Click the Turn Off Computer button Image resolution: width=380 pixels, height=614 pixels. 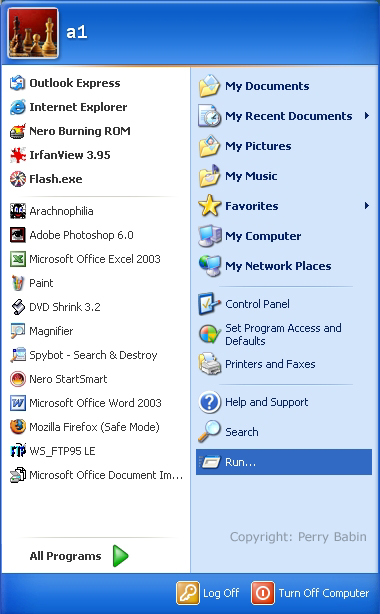pyautogui.click(x=310, y=593)
